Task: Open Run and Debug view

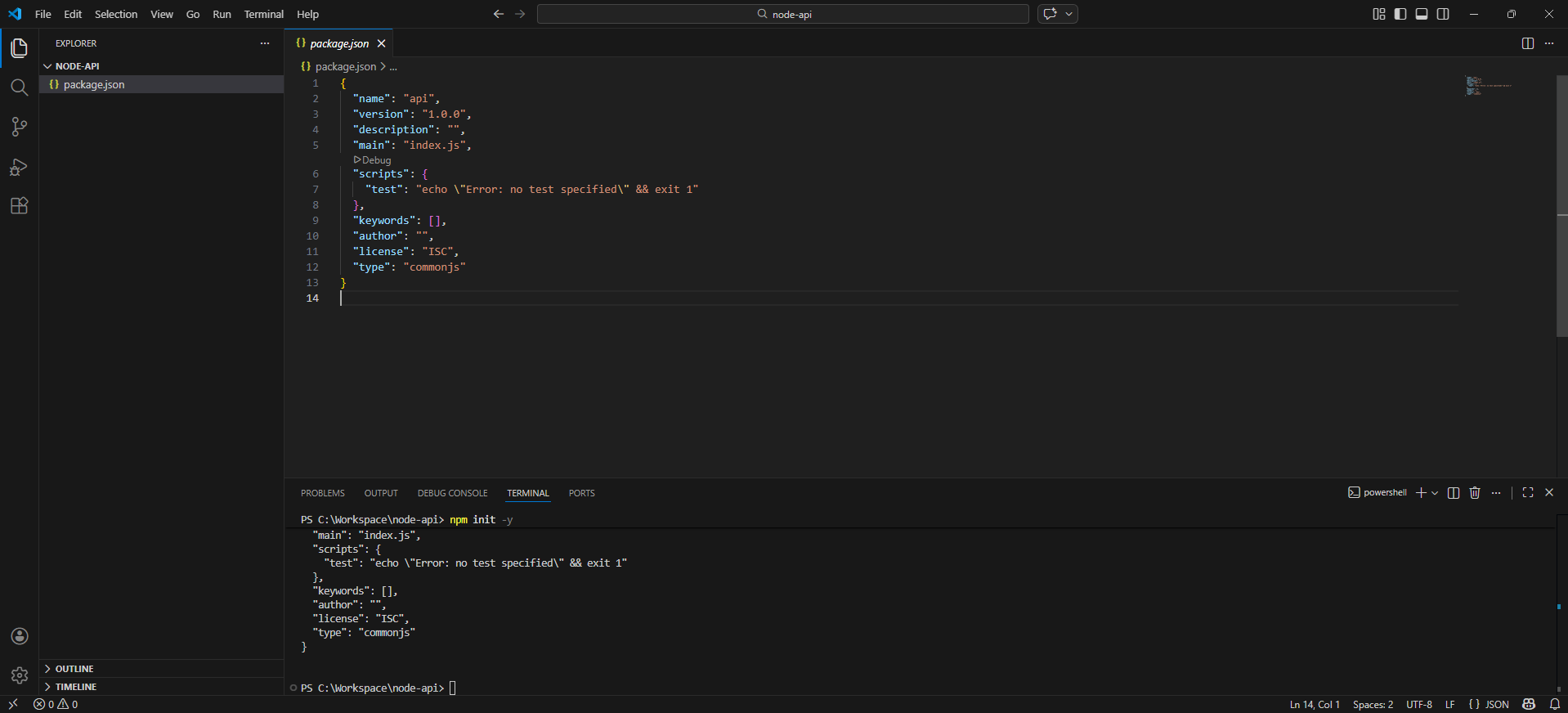Action: [19, 167]
